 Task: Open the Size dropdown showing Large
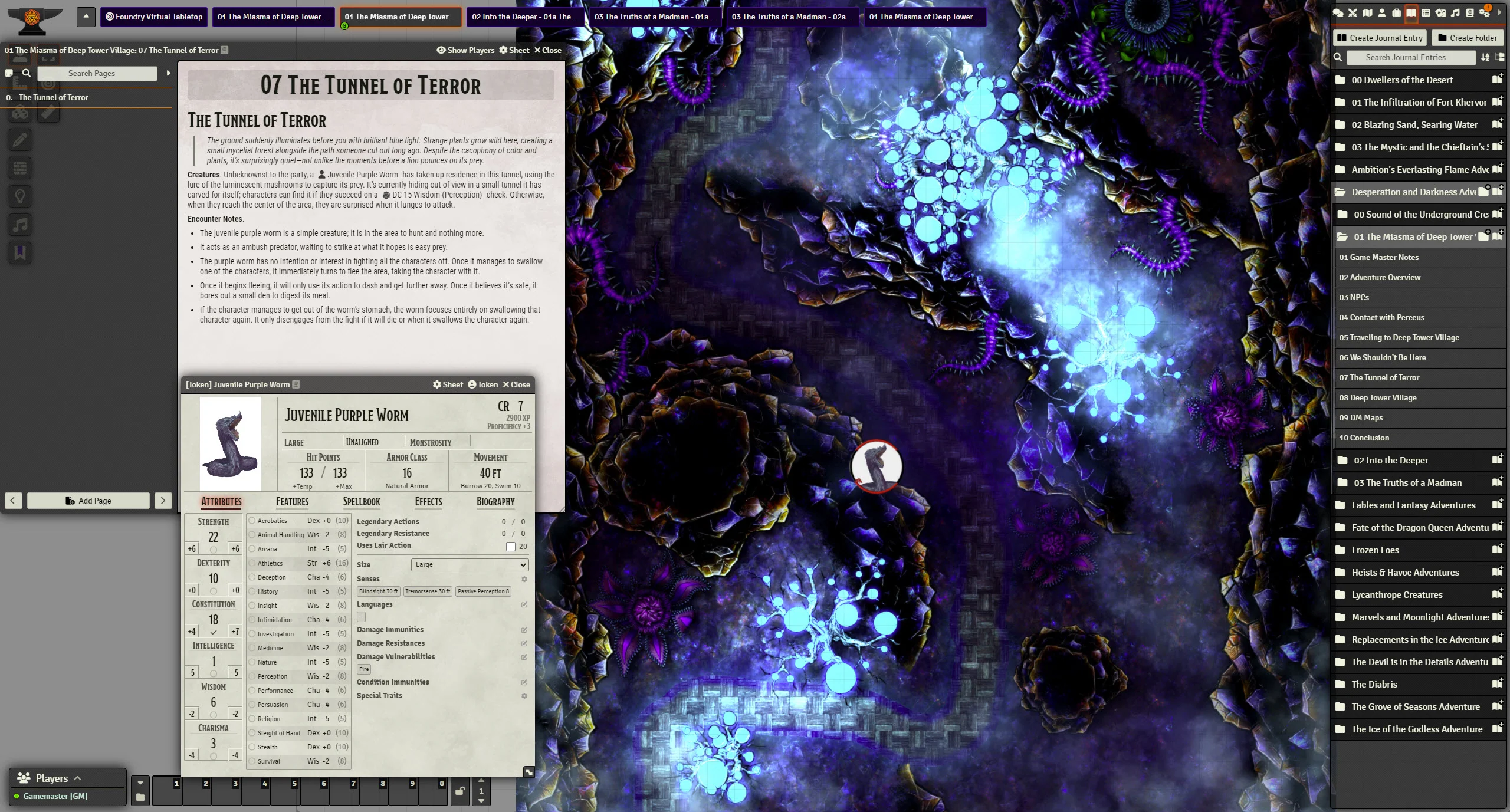click(x=470, y=564)
